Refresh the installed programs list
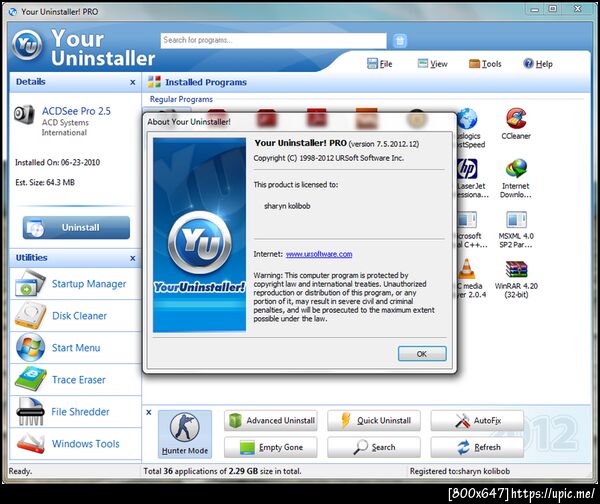This screenshot has height=504, width=600. click(477, 447)
